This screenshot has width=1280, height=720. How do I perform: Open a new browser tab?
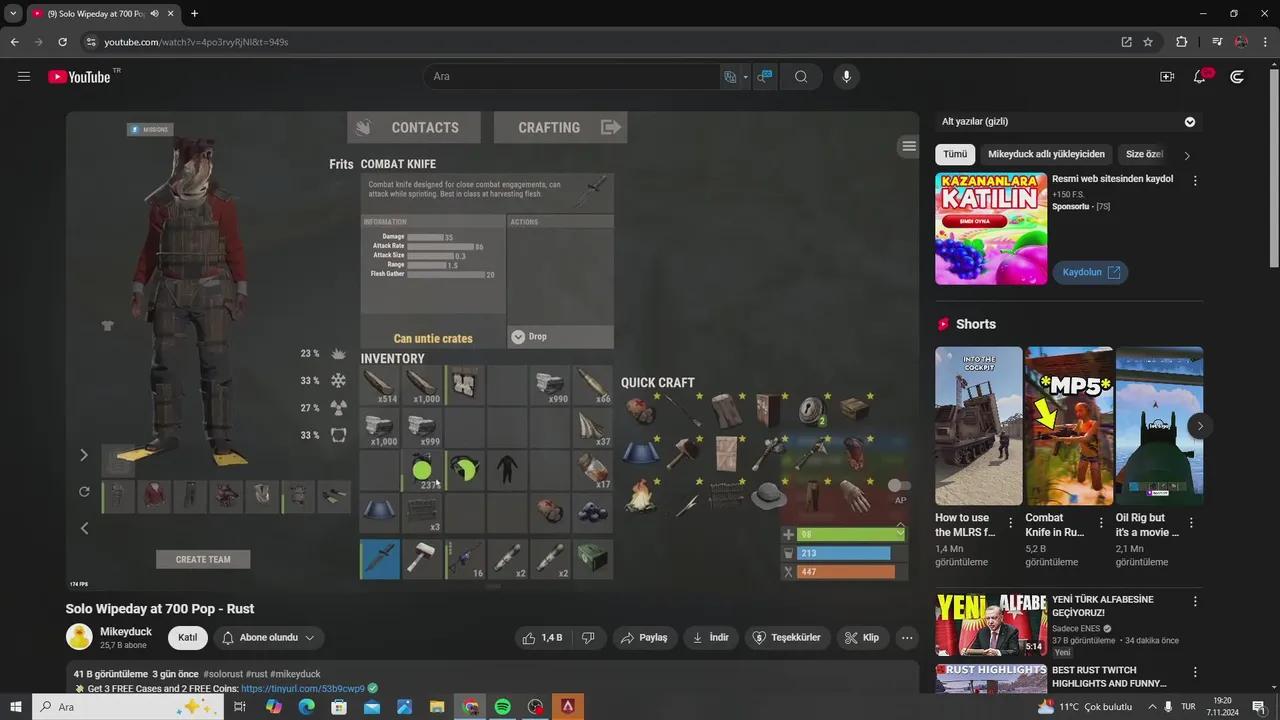(194, 14)
